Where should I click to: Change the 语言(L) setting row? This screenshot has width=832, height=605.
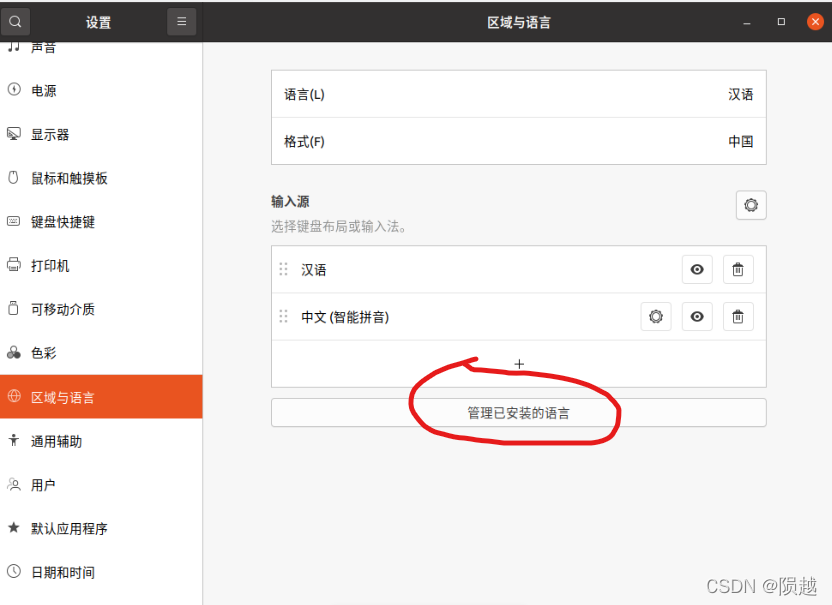pyautogui.click(x=519, y=94)
